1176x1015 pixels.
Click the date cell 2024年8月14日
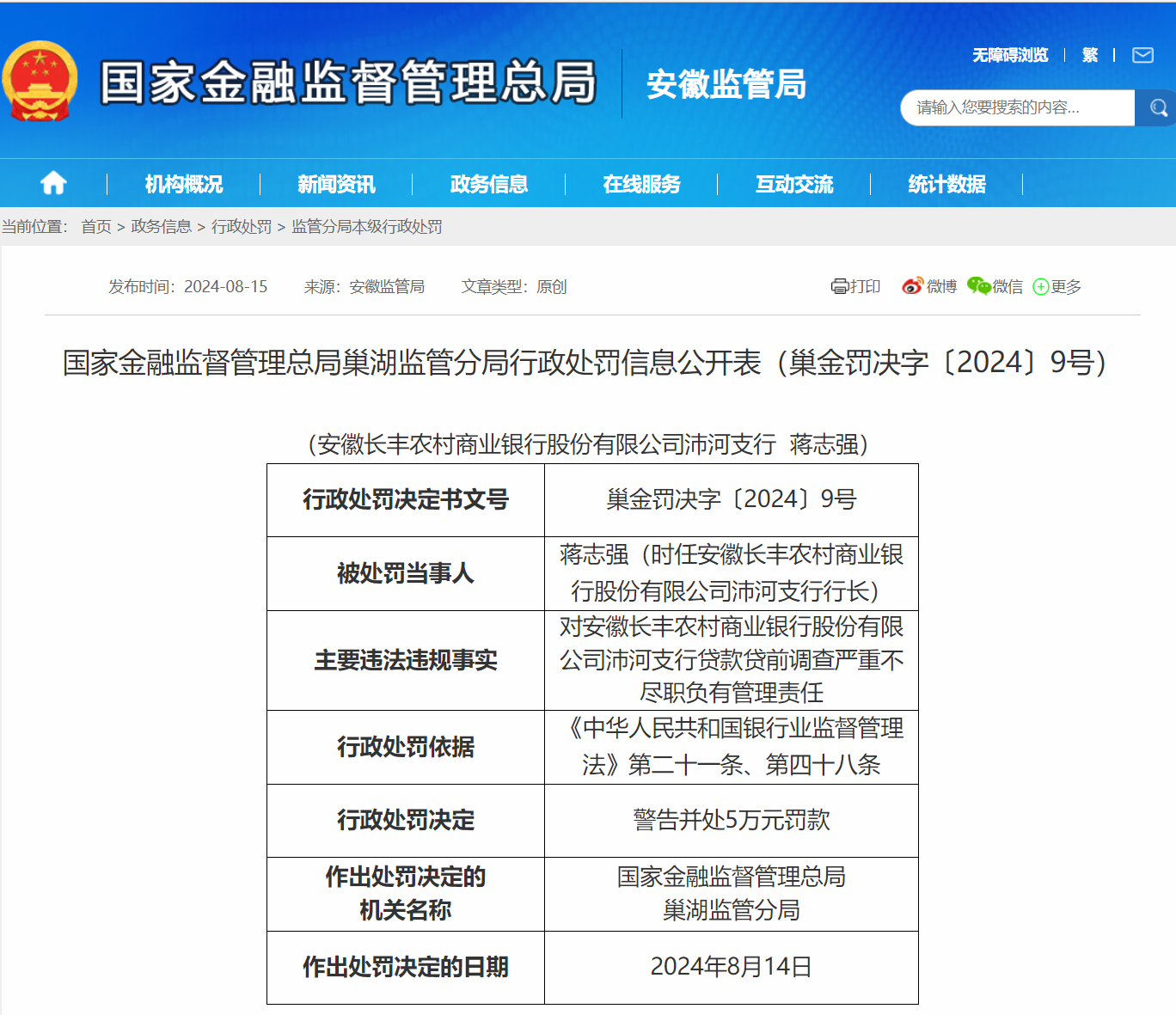(x=732, y=968)
